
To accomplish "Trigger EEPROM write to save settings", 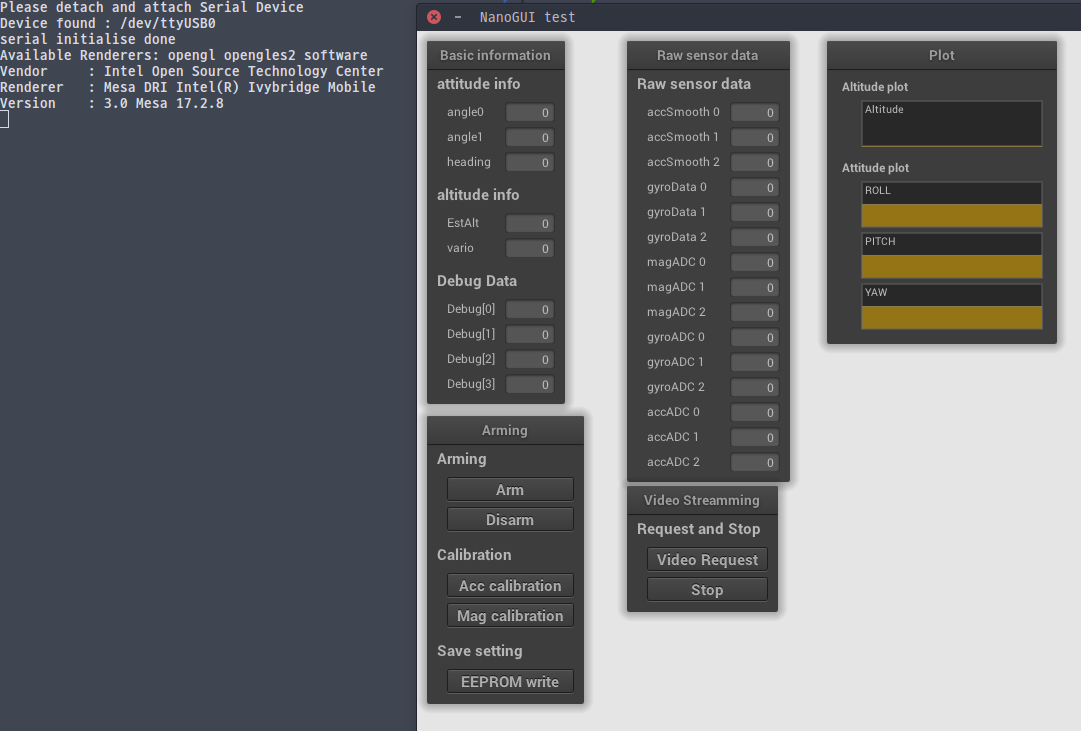I will coord(510,681).
